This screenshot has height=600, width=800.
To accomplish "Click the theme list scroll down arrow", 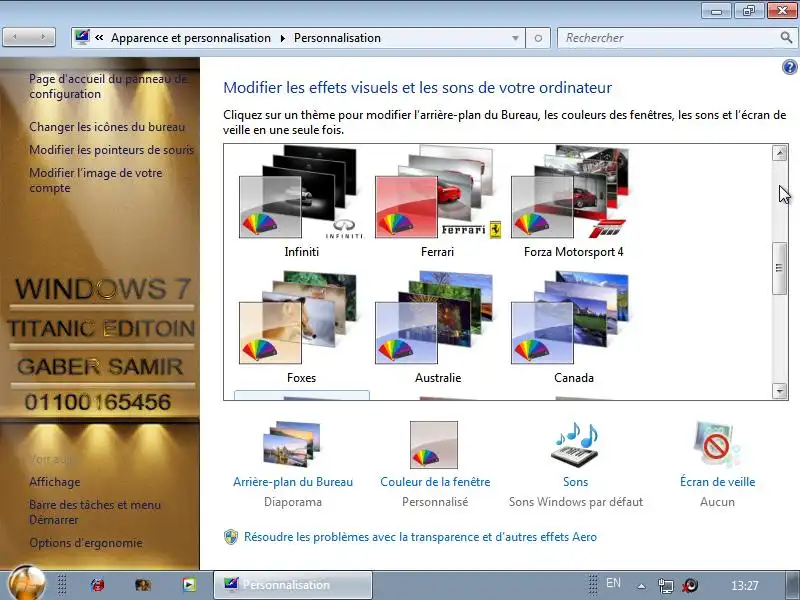I will coord(779,391).
